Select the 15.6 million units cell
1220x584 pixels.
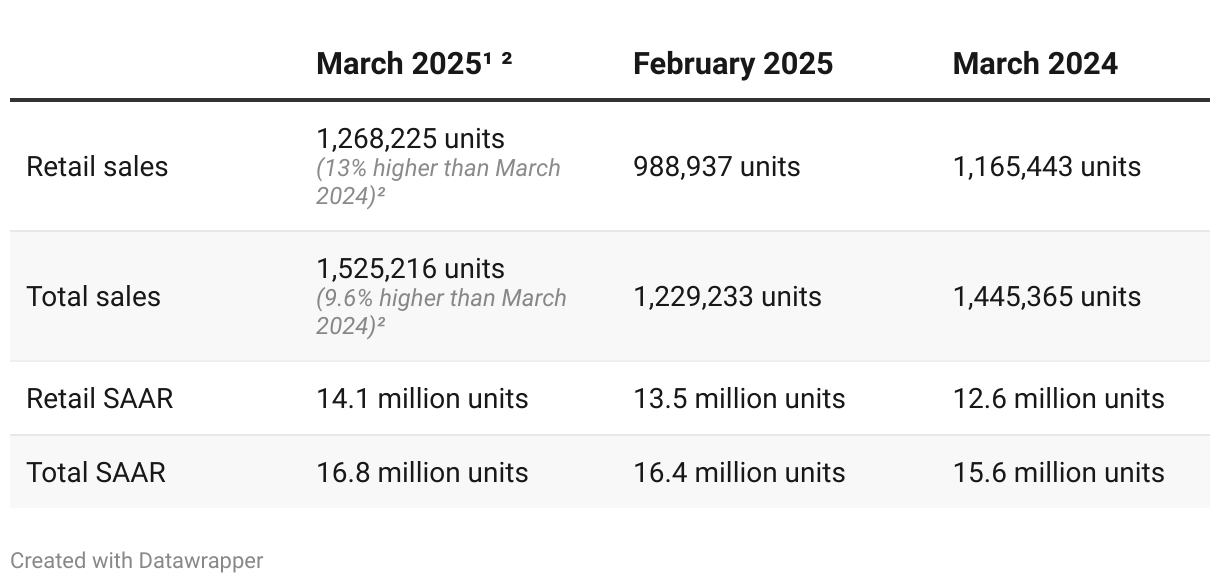(x=1059, y=472)
